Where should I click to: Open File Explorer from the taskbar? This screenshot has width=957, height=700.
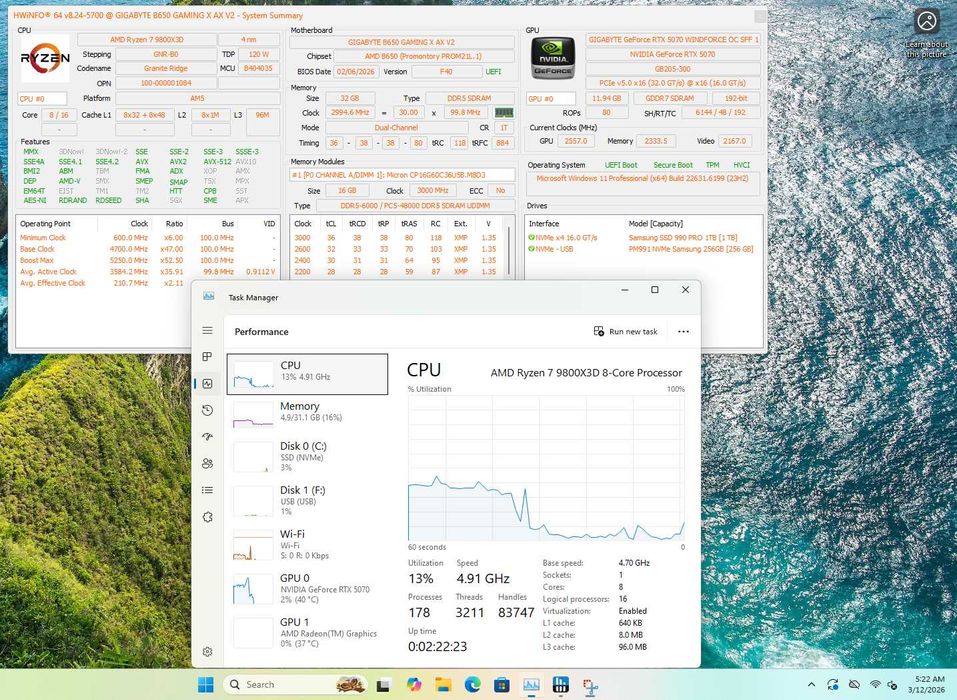point(443,685)
